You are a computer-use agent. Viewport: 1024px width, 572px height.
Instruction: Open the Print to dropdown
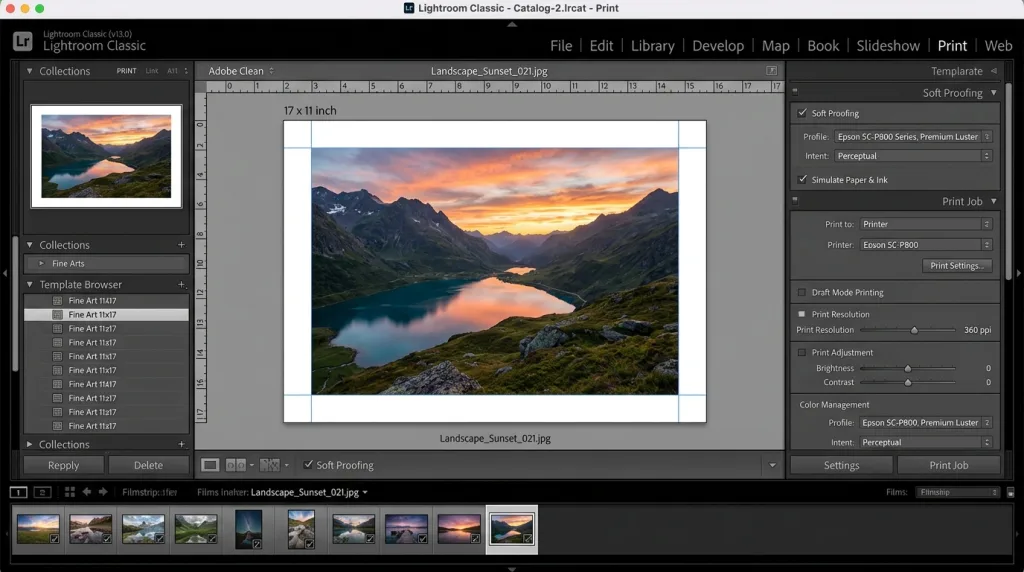pos(925,224)
